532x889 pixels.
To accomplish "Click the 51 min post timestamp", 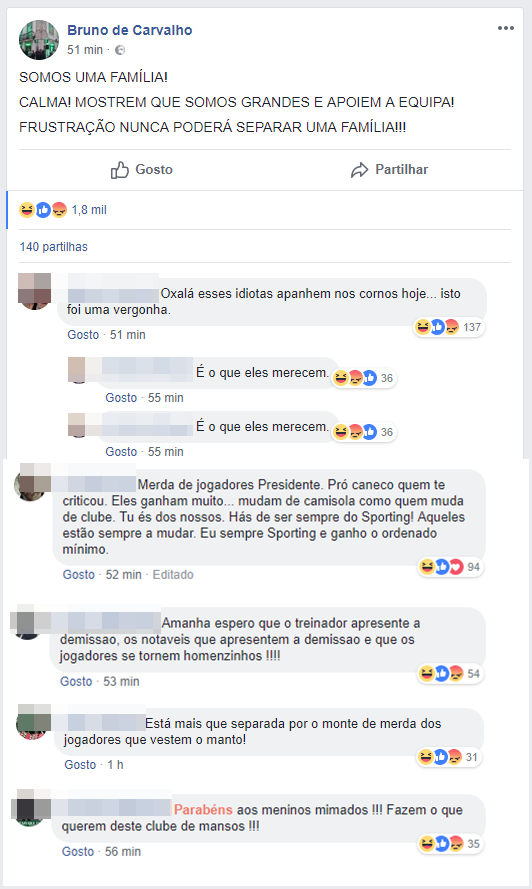I will (85, 50).
